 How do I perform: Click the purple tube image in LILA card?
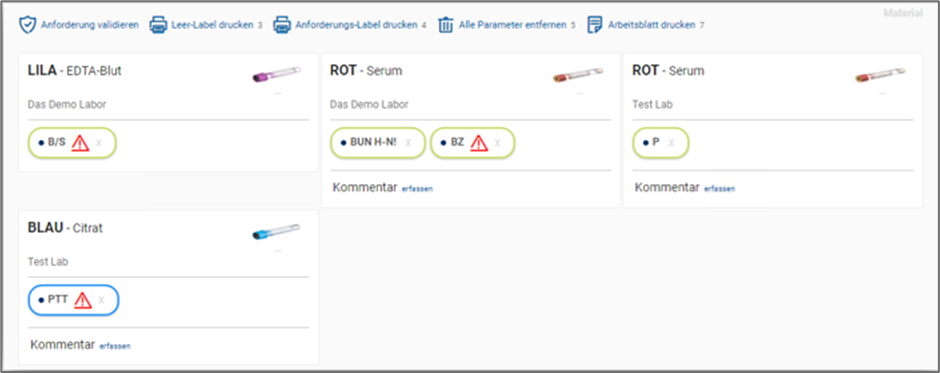[276, 74]
